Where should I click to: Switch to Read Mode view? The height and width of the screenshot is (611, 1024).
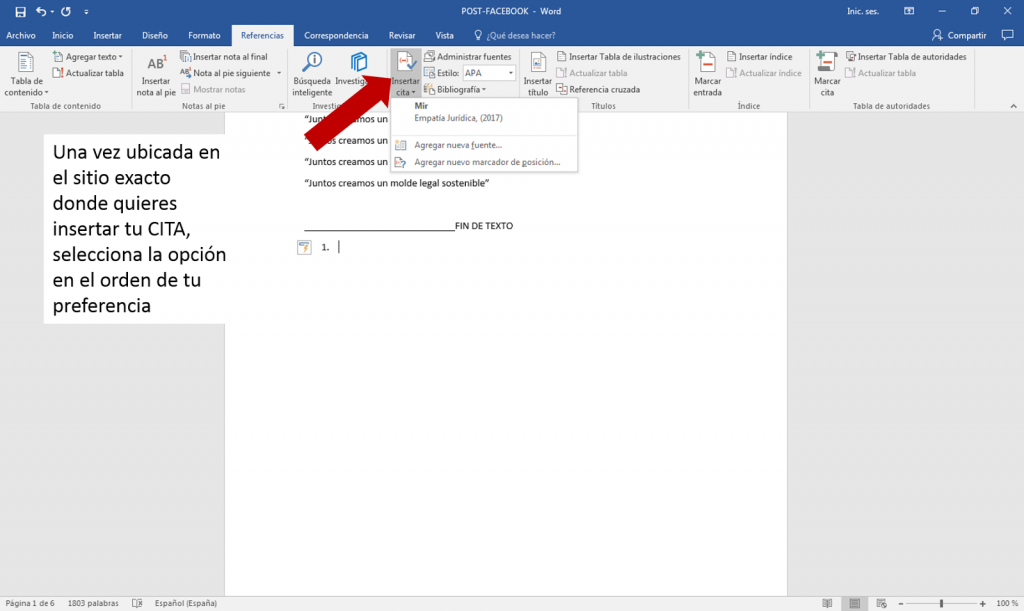(x=827, y=603)
